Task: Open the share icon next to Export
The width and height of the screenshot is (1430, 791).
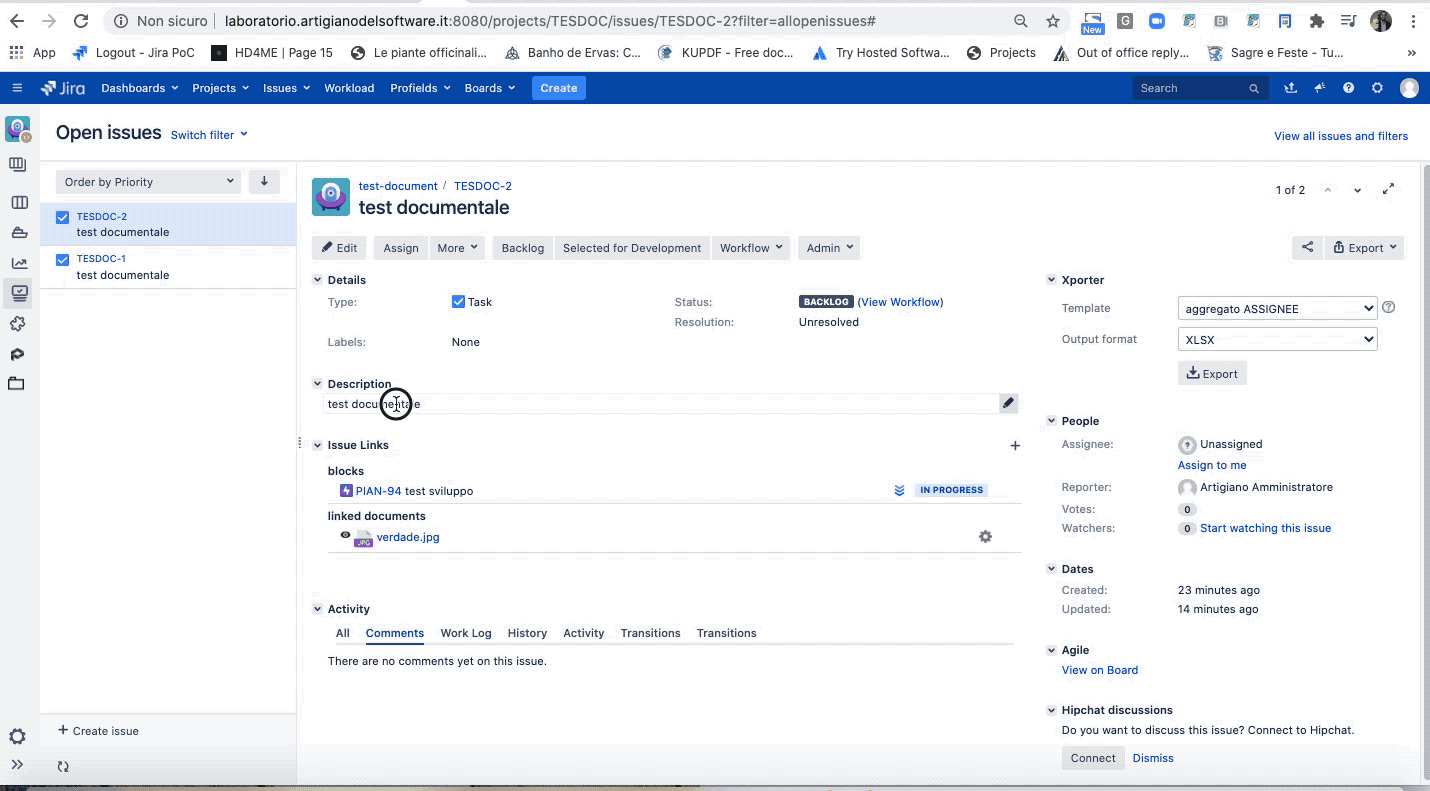Action: pyautogui.click(x=1307, y=247)
